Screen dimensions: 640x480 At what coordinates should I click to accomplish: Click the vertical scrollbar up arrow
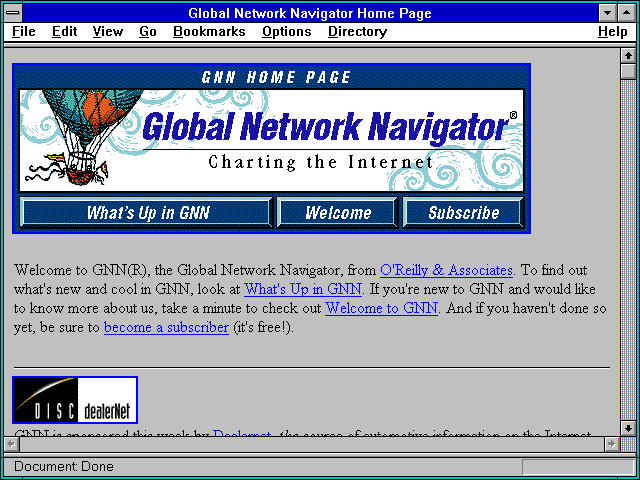(628, 56)
